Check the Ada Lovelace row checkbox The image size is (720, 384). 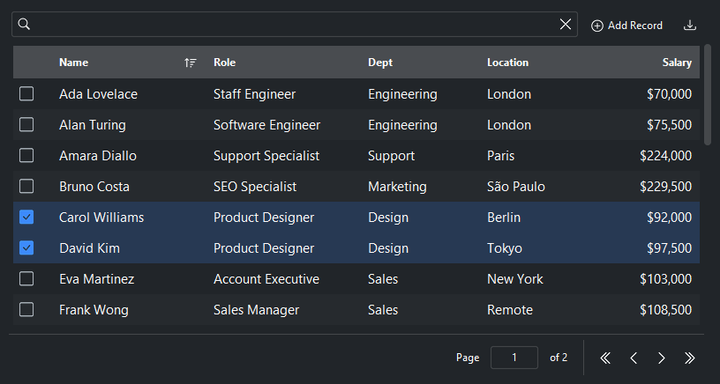click(x=26, y=94)
